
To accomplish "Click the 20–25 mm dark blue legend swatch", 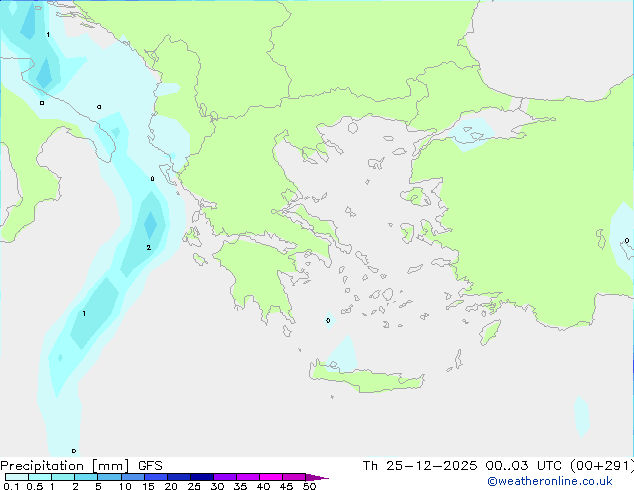I will coord(179,477).
